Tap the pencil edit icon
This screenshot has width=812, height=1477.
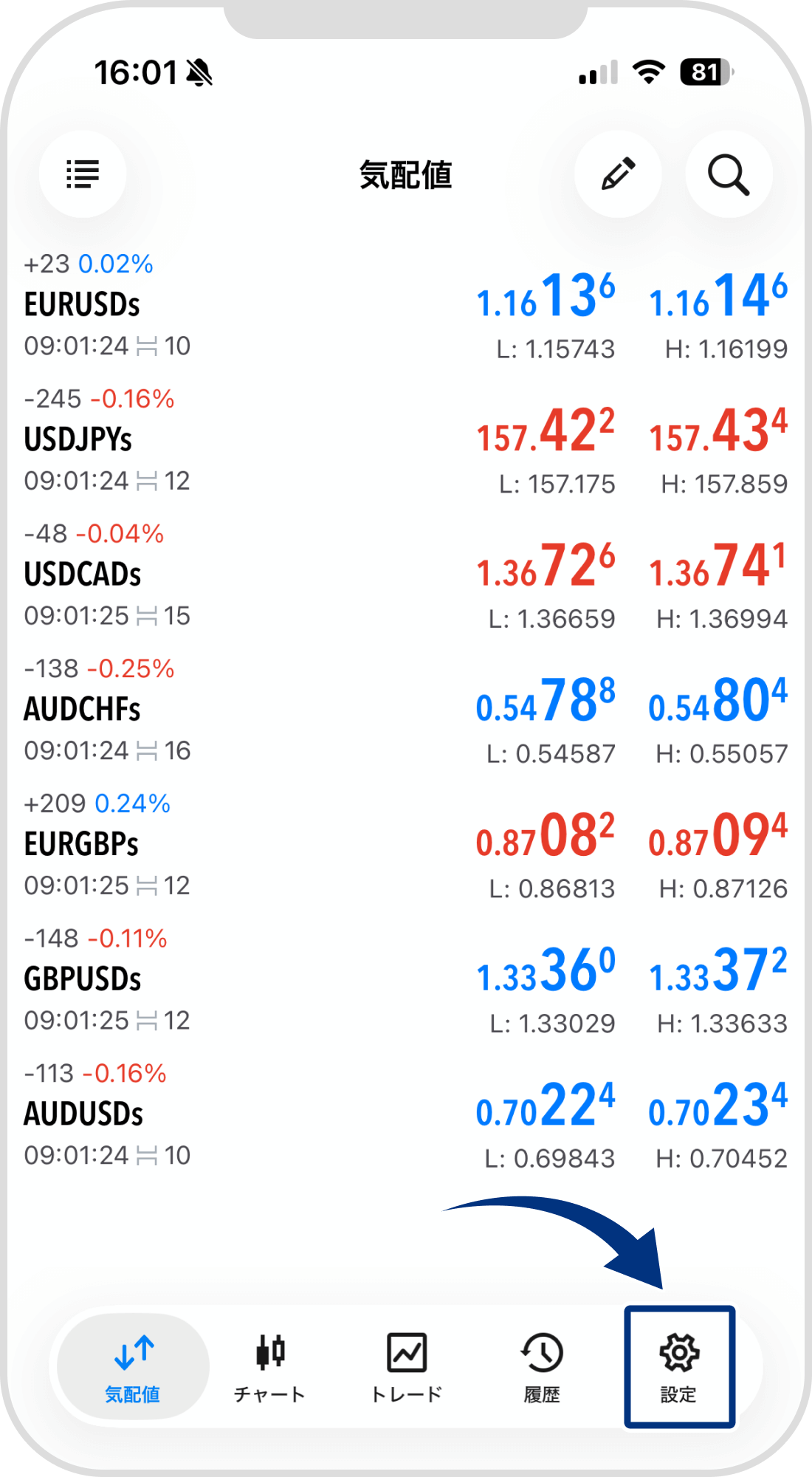coord(618,174)
